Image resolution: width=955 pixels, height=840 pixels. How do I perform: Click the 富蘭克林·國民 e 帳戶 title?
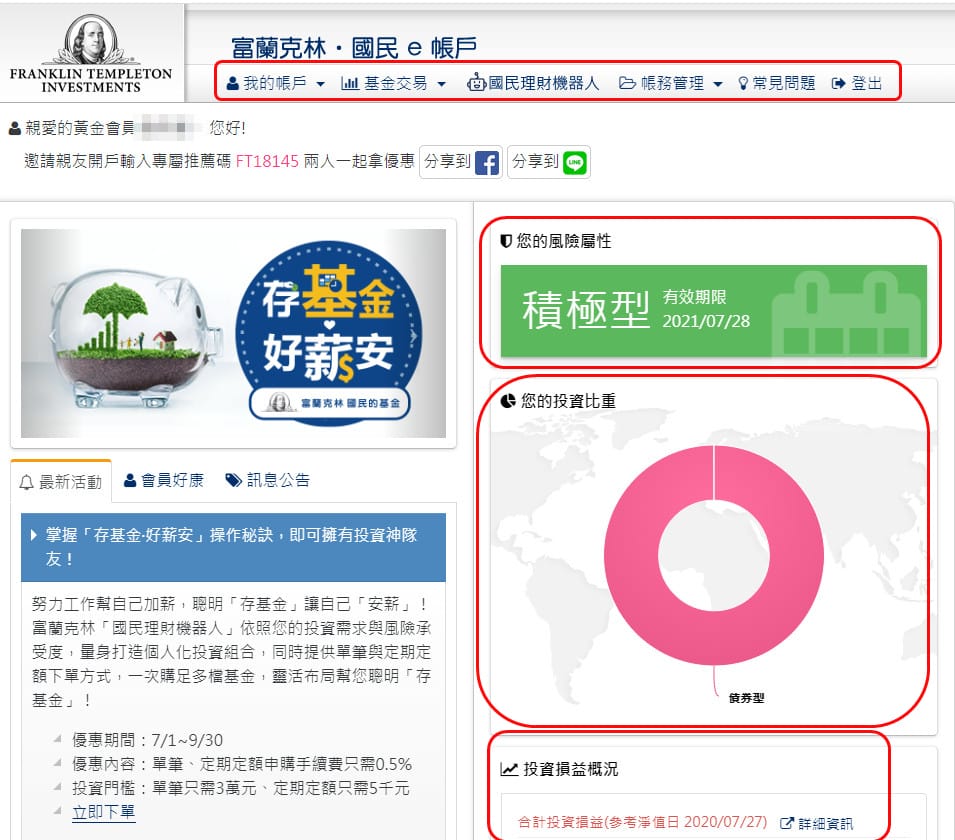coord(354,48)
